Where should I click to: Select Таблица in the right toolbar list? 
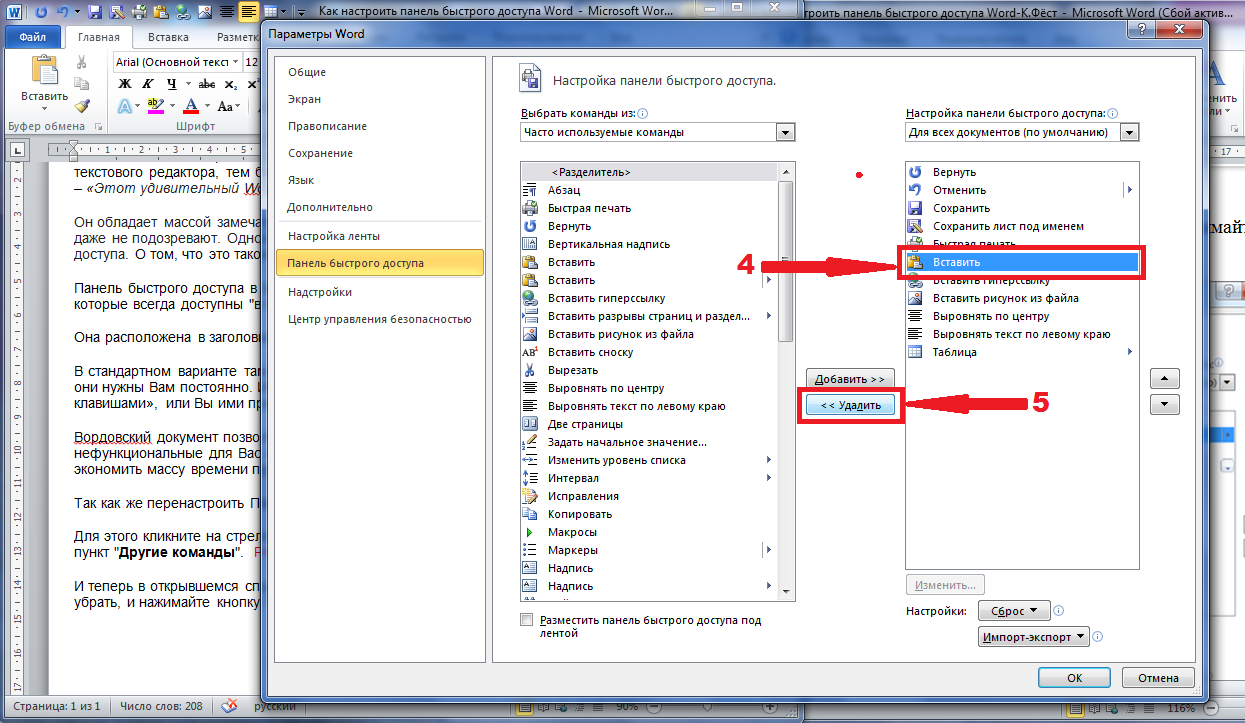1021,352
